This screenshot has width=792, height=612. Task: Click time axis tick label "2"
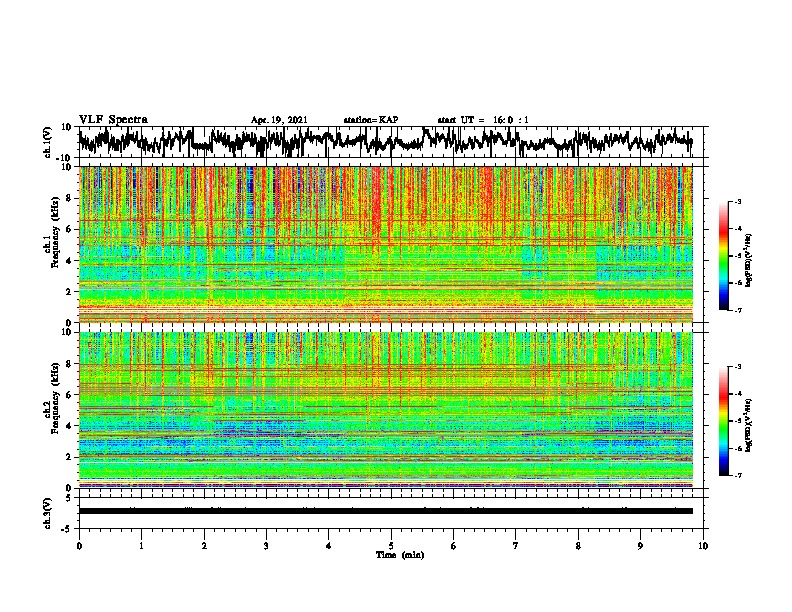pyautogui.click(x=204, y=546)
